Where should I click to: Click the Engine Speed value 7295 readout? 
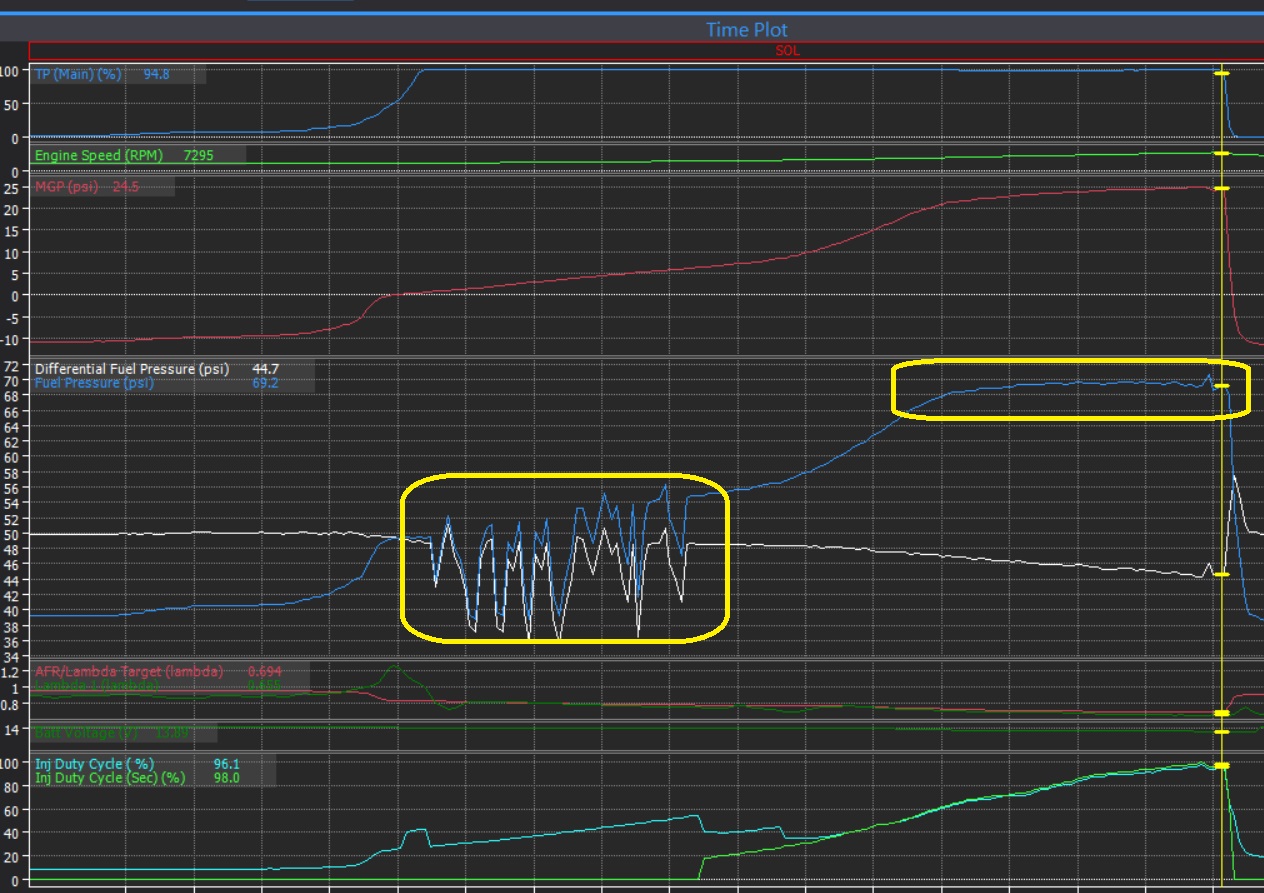198,156
